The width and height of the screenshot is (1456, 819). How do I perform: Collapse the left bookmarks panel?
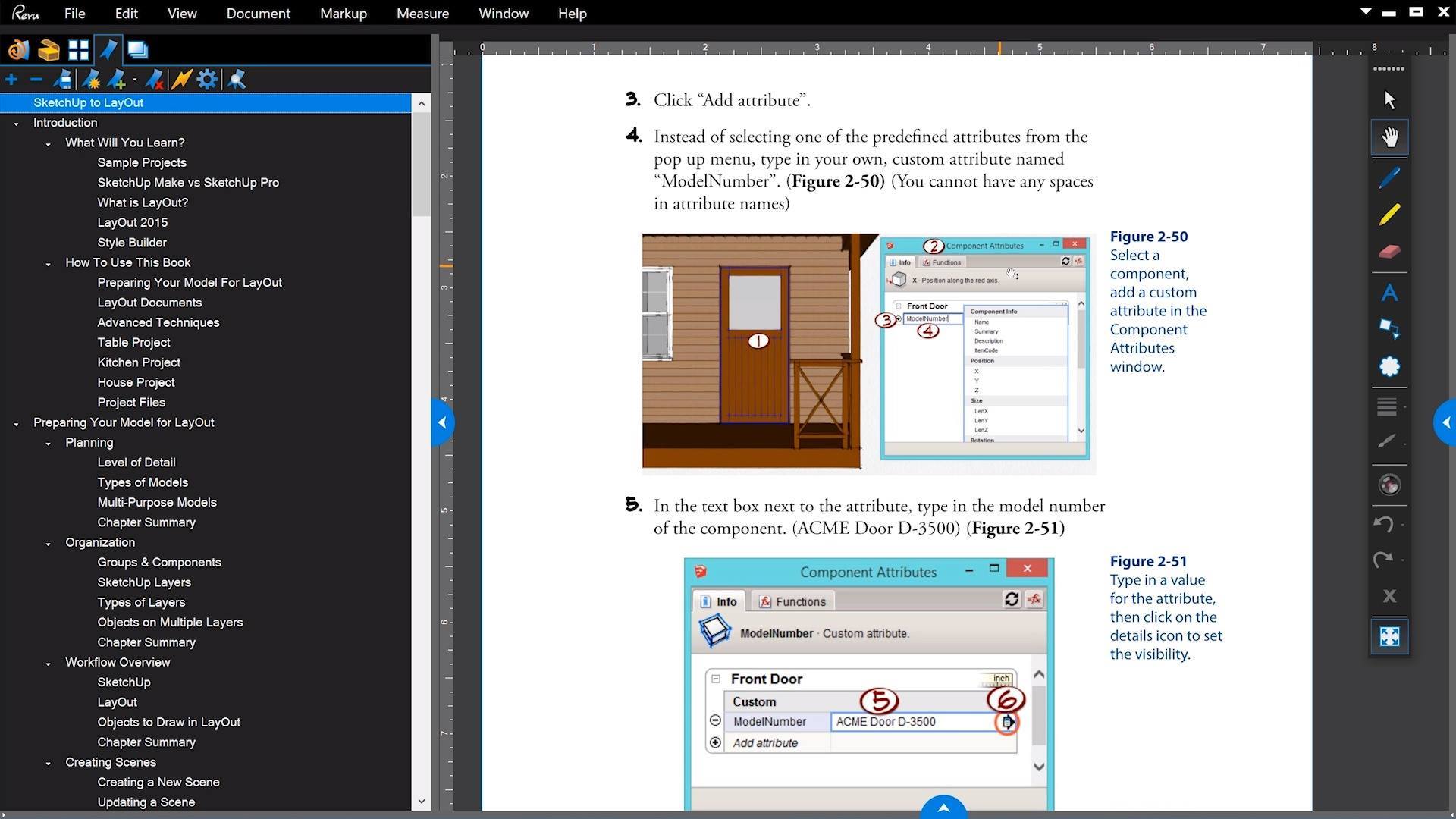[442, 422]
